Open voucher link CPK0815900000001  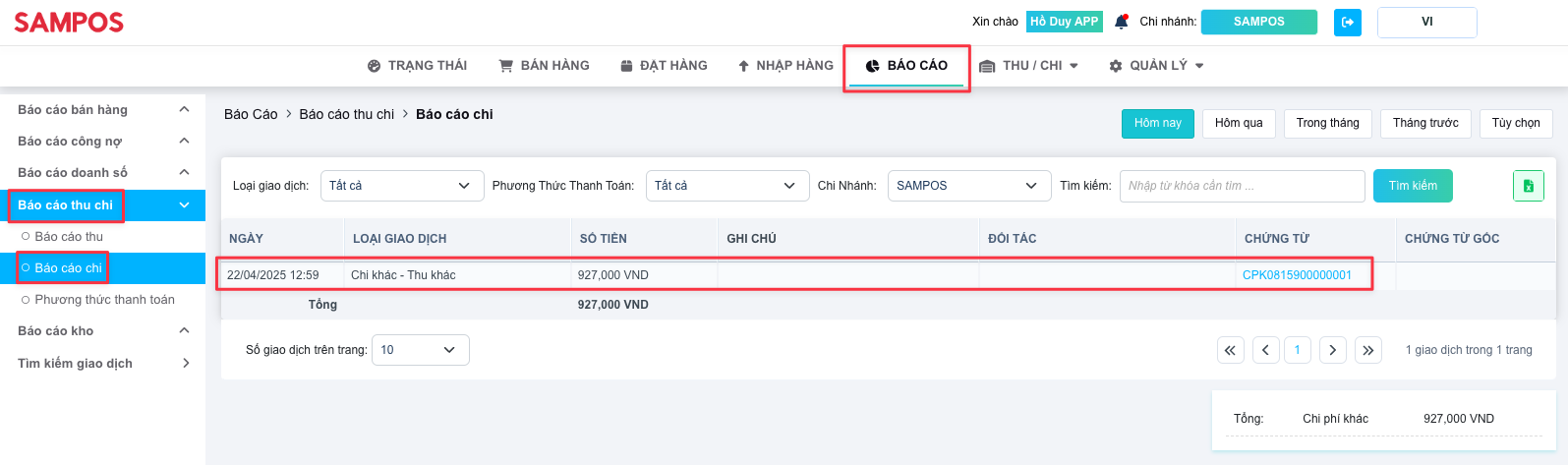coord(1297,275)
